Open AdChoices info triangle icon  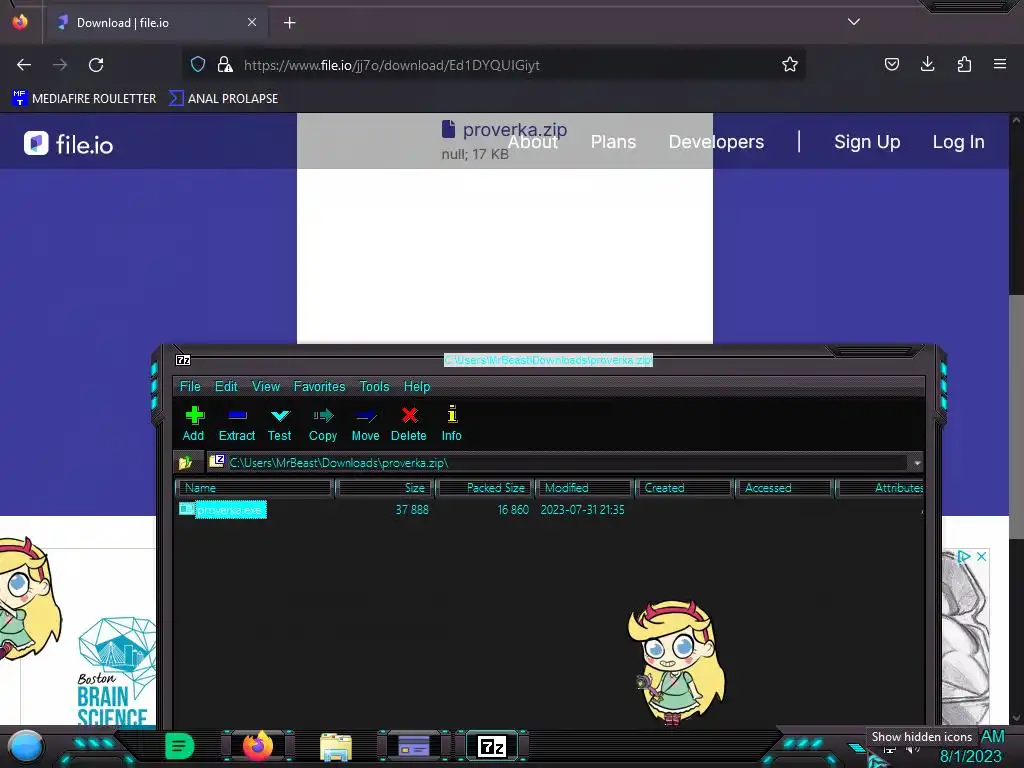click(964, 556)
